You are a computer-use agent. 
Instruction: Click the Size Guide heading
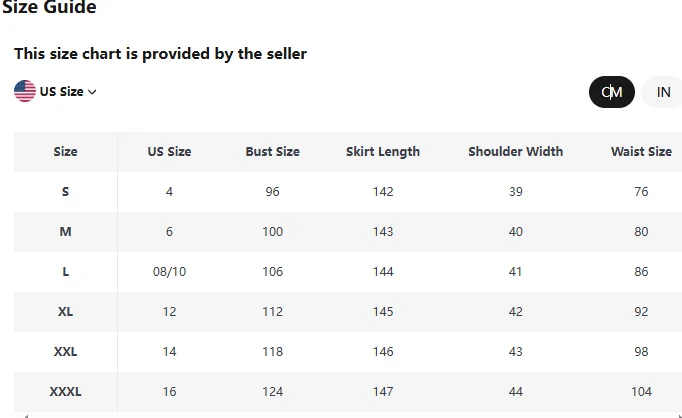[49, 7]
